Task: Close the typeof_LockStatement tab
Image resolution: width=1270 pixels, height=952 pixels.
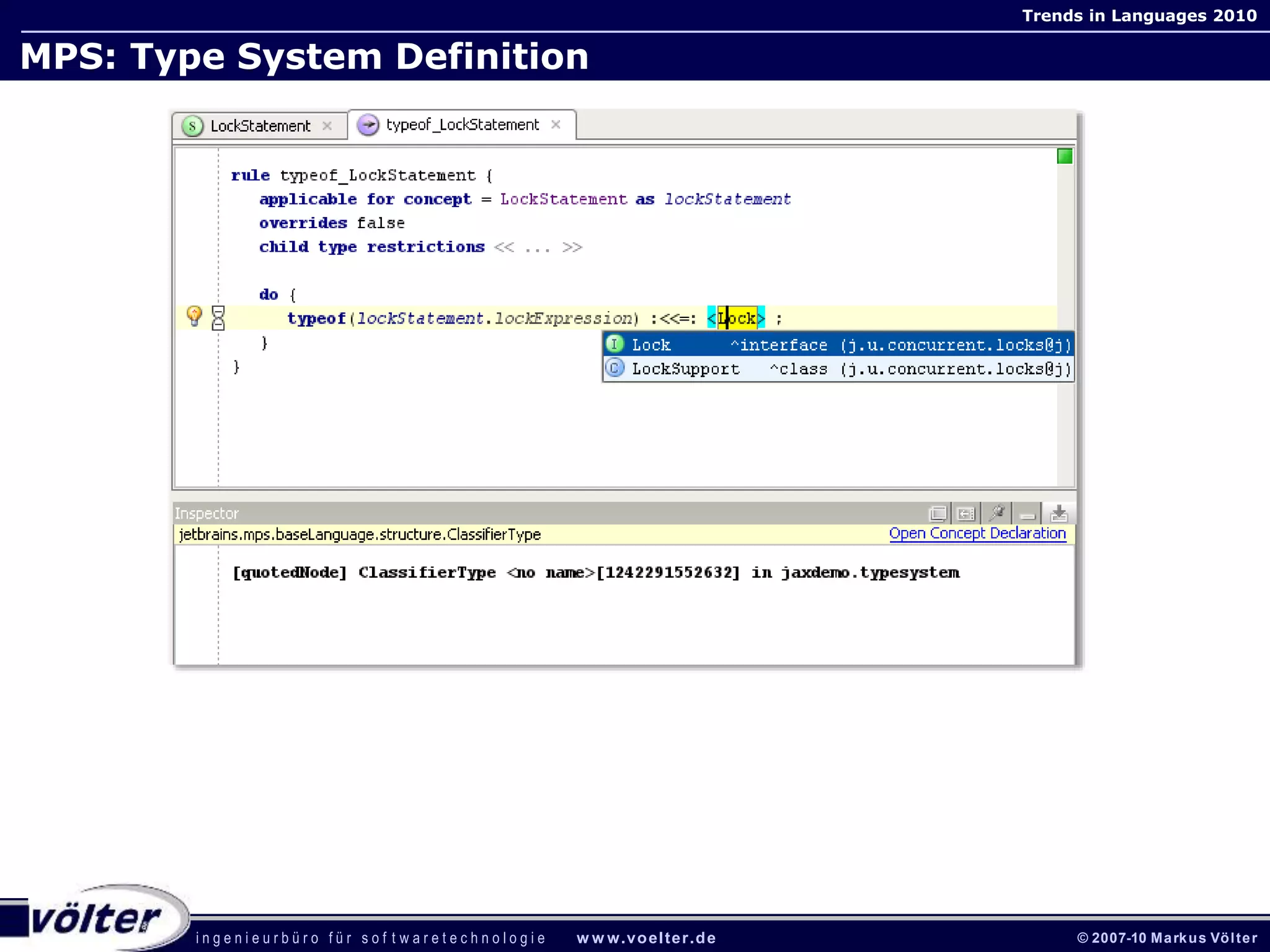Action: [x=556, y=125]
